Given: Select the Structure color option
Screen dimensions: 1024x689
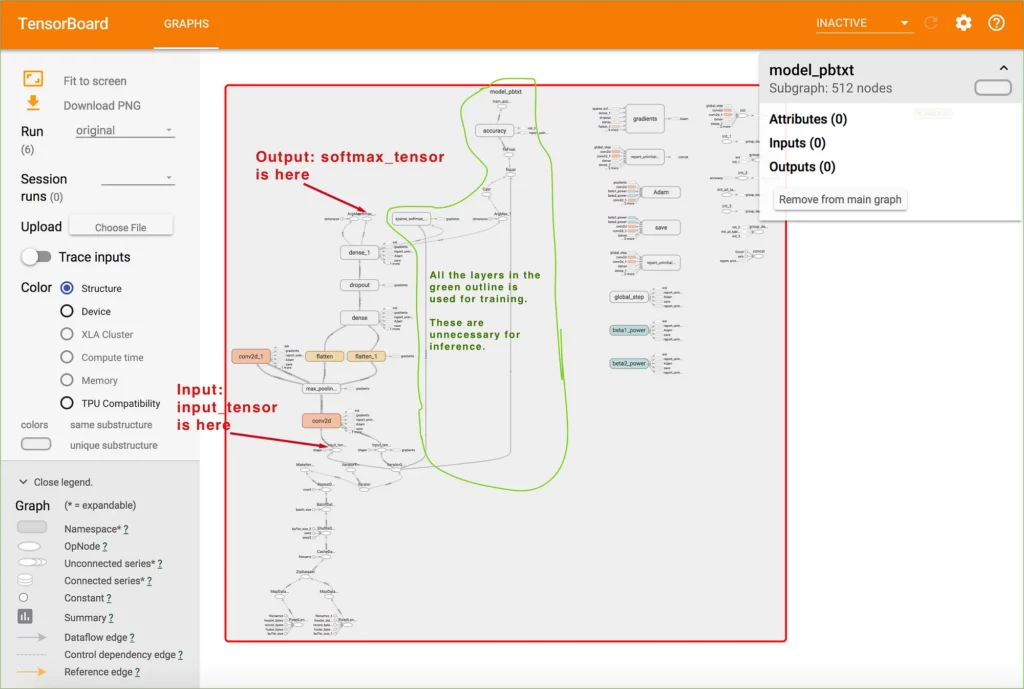Looking at the screenshot, I should [x=67, y=288].
